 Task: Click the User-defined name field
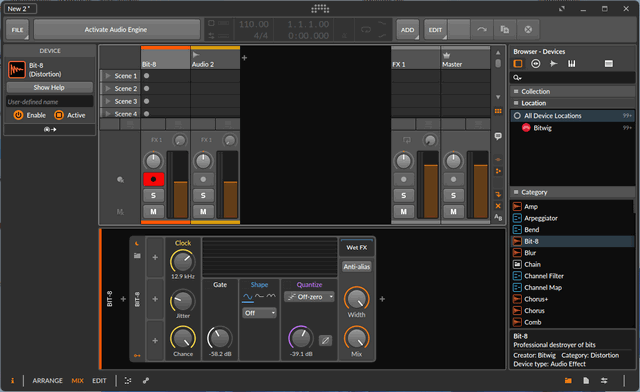49,102
